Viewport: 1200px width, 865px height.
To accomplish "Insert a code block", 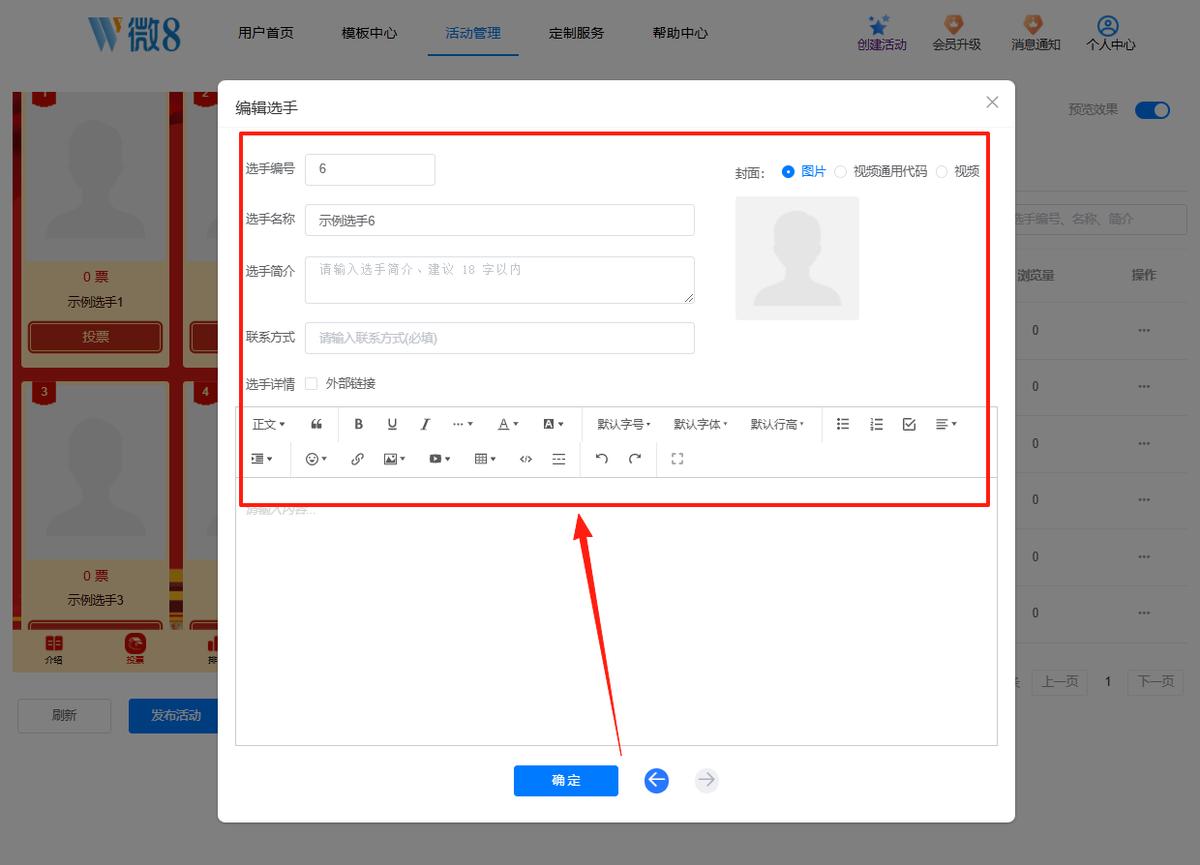I will point(526,459).
